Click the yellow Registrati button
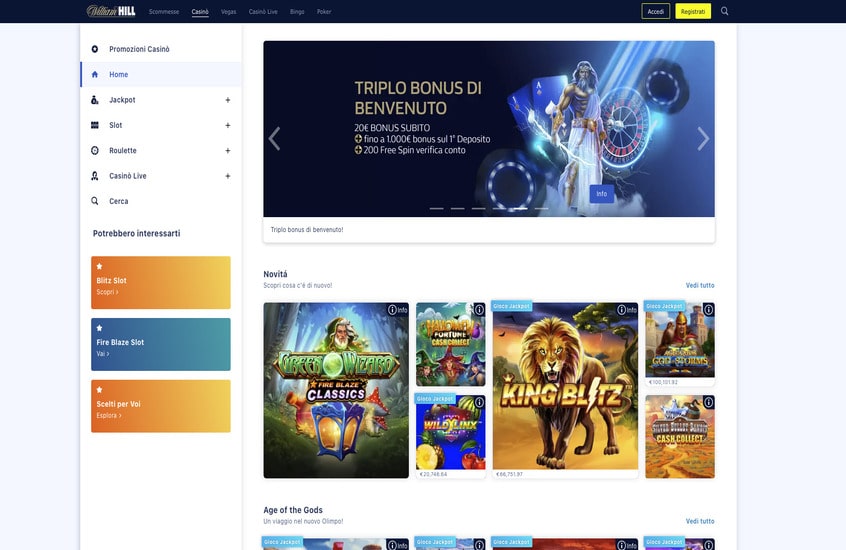The image size is (846, 550). click(x=693, y=11)
